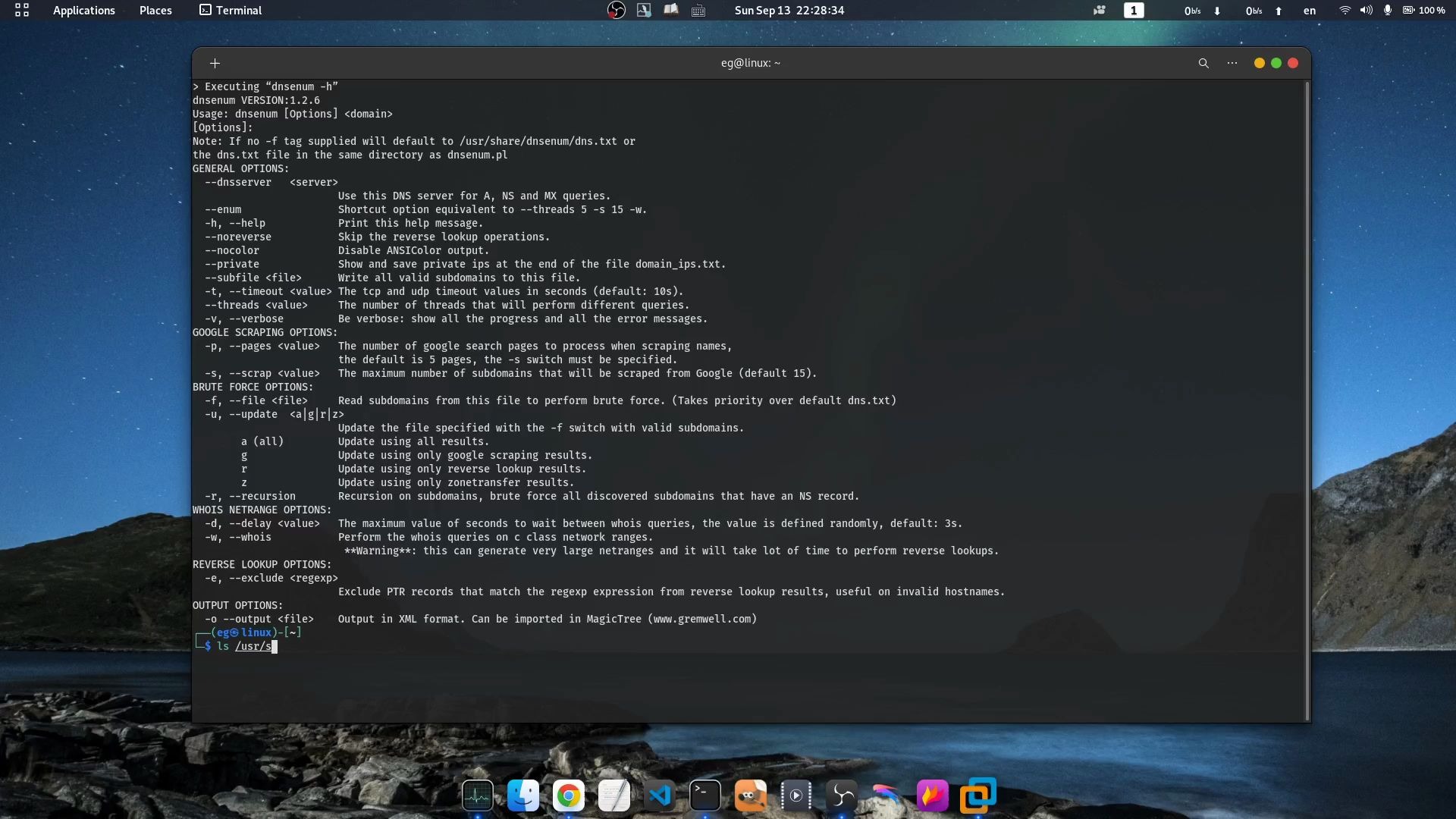
Task: Click the "-w, --whois" option text
Action: click(238, 537)
